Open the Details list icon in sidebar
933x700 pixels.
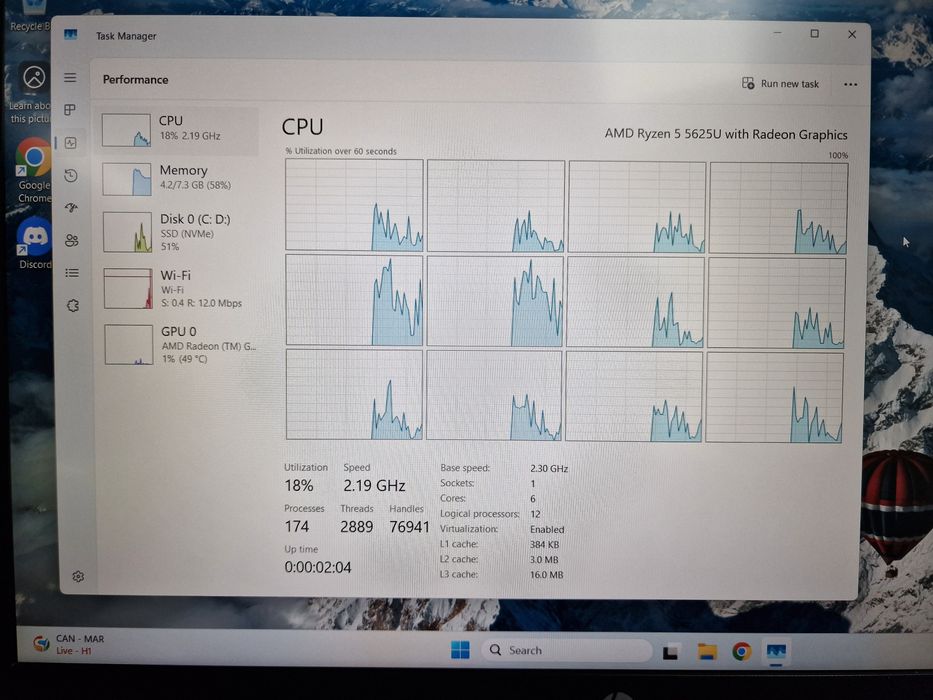[x=72, y=273]
